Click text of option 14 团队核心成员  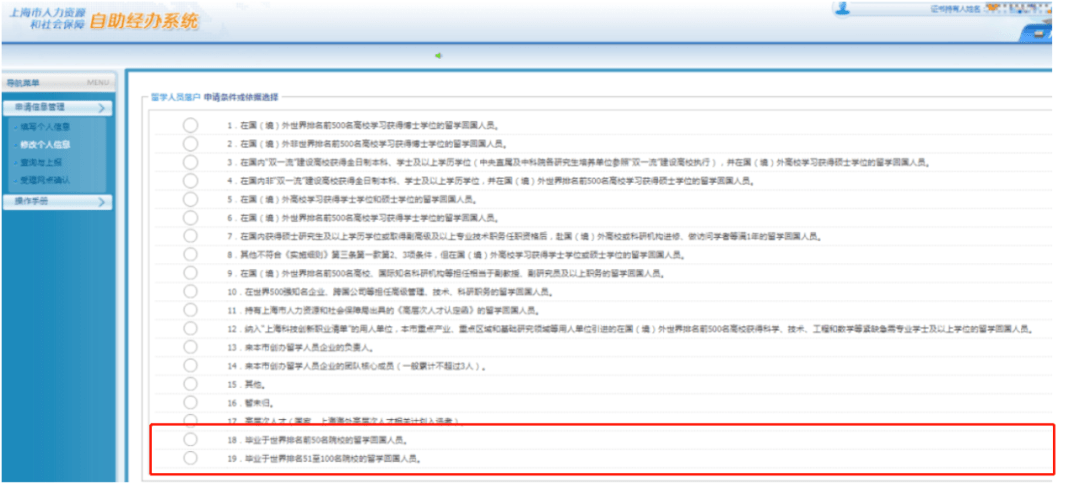[357, 366]
